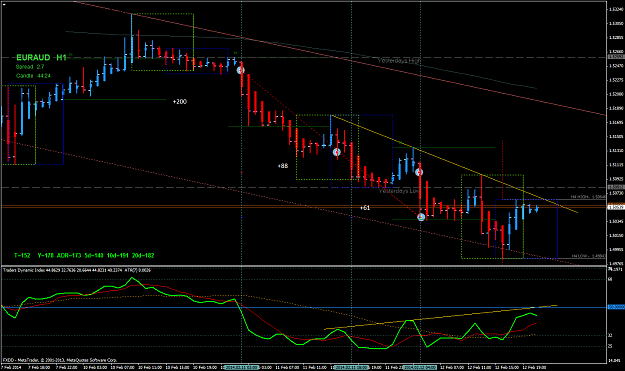The width and height of the screenshot is (625, 371).
Task: Click the Y-178 range value
Action: click(x=46, y=255)
